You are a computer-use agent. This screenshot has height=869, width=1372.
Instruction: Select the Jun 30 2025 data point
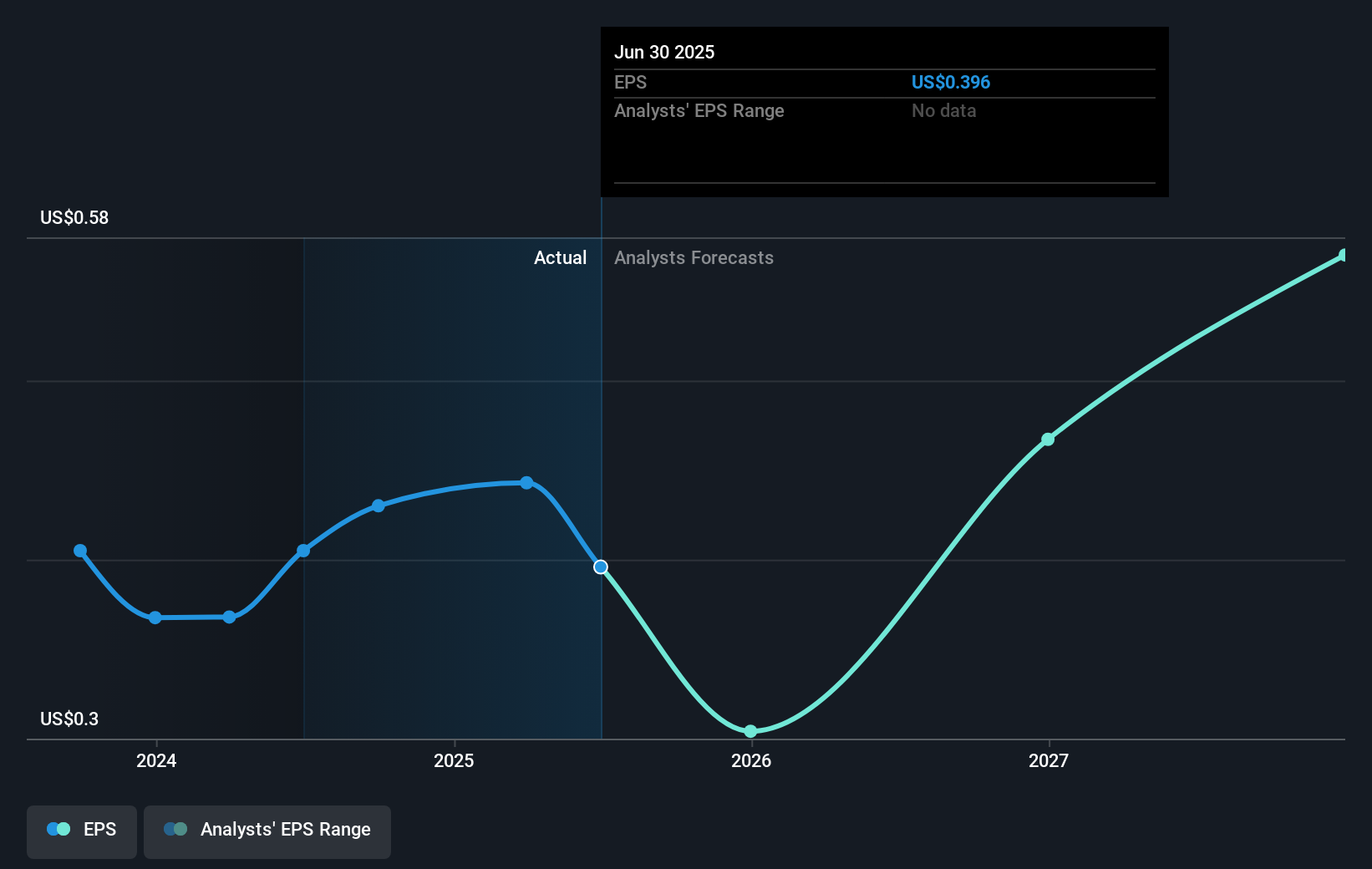coord(601,567)
